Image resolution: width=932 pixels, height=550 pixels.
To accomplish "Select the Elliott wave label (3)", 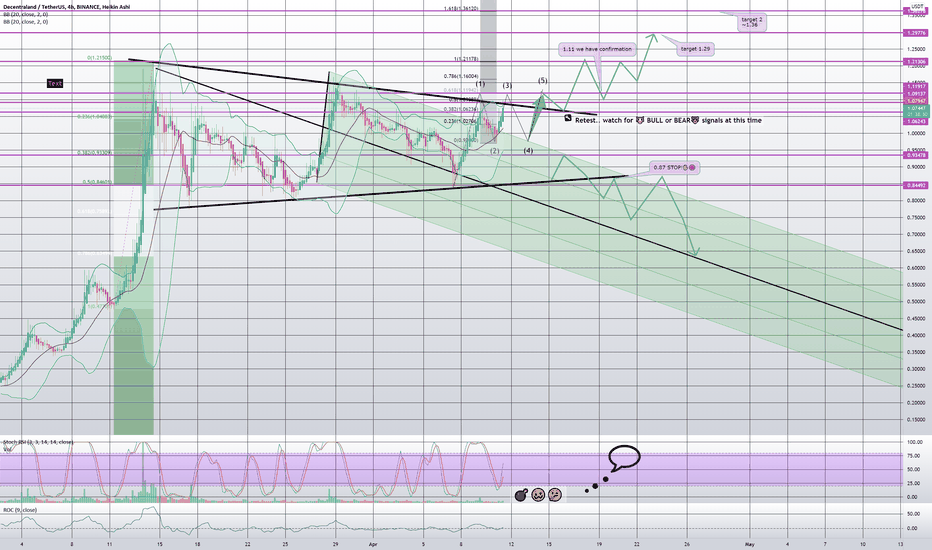I will (x=507, y=86).
